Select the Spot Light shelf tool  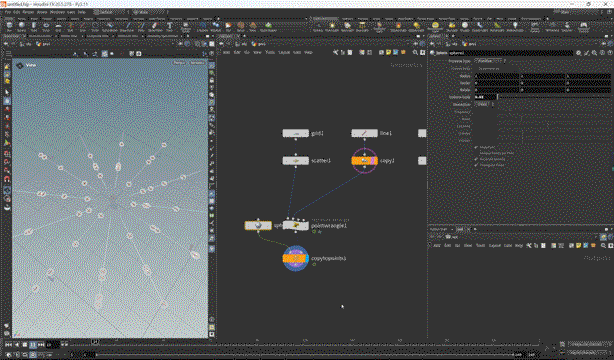coord(347,27)
